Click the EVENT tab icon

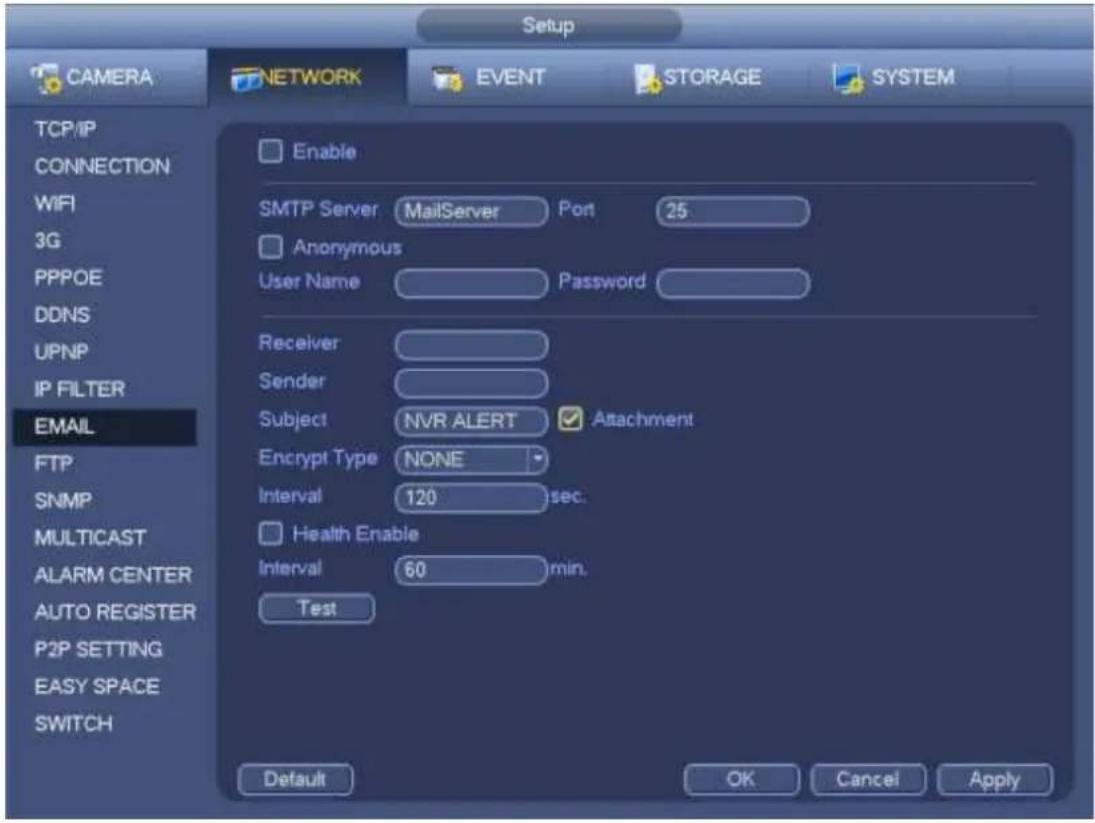[x=447, y=79]
